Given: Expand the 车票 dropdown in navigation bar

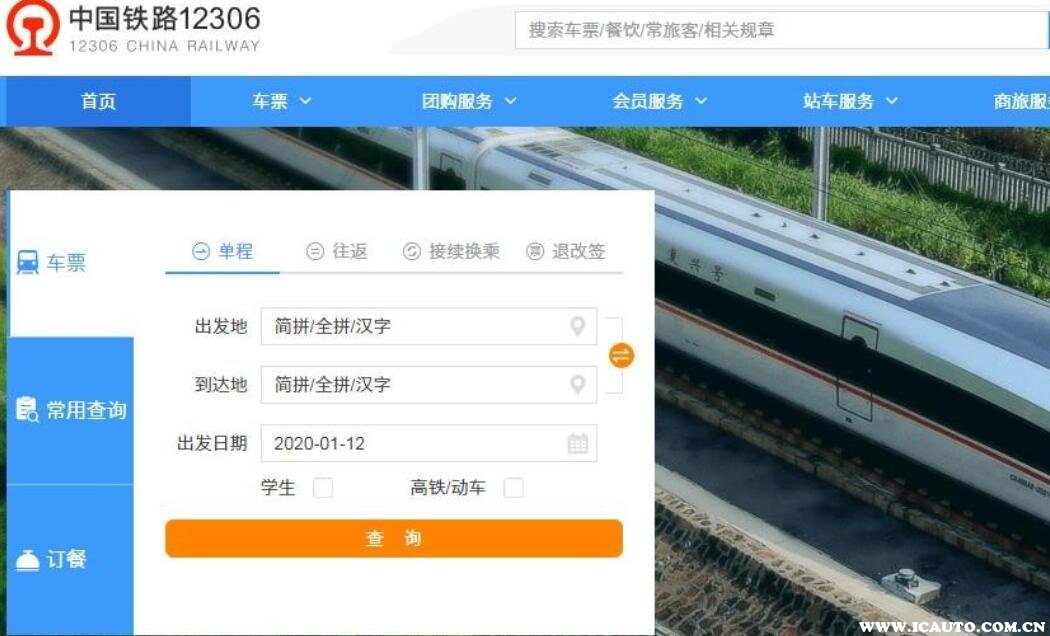Looking at the screenshot, I should [281, 101].
